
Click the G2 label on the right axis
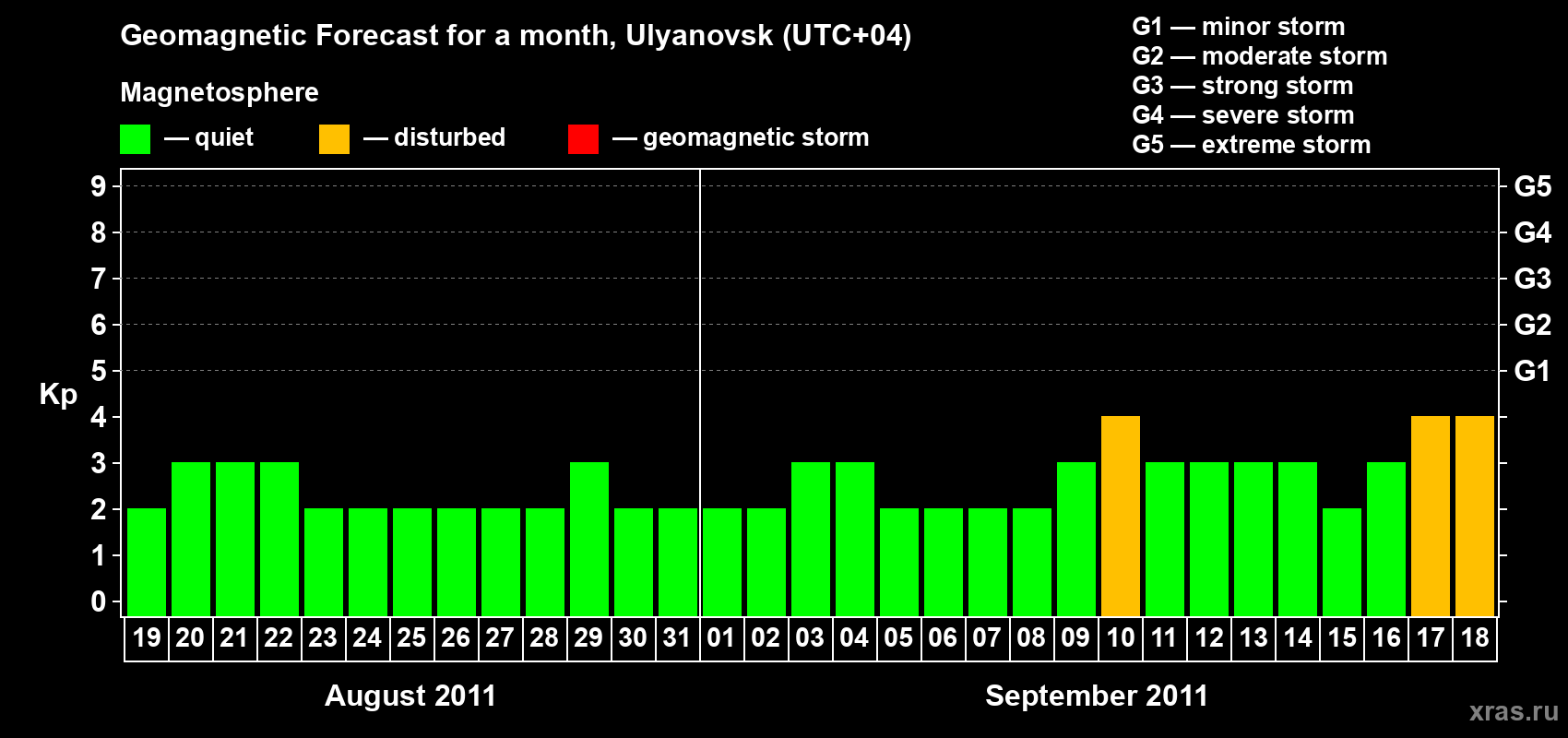coord(1533,325)
